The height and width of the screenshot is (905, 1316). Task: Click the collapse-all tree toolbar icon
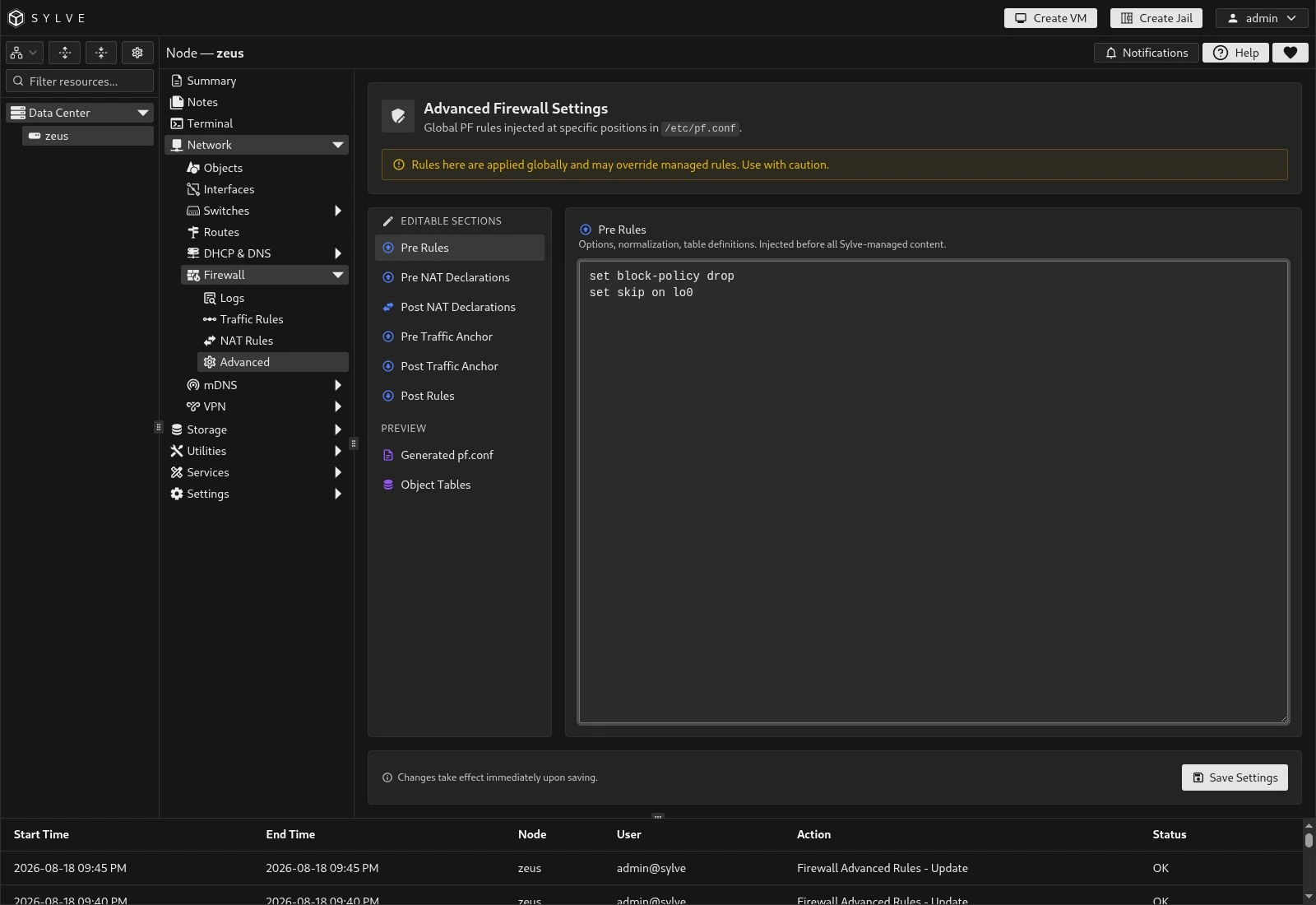101,53
